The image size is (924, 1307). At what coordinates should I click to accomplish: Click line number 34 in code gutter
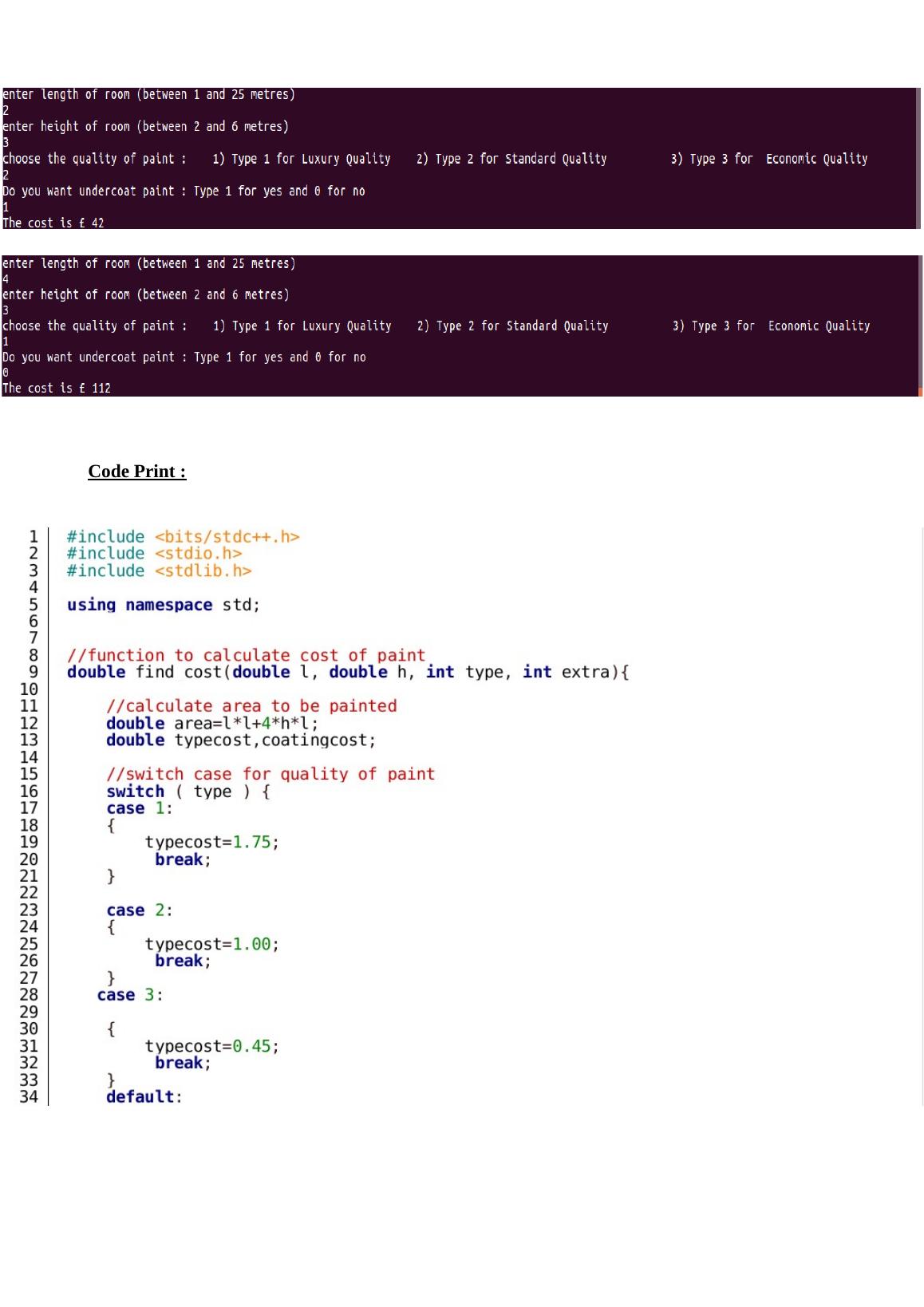click(x=29, y=1097)
